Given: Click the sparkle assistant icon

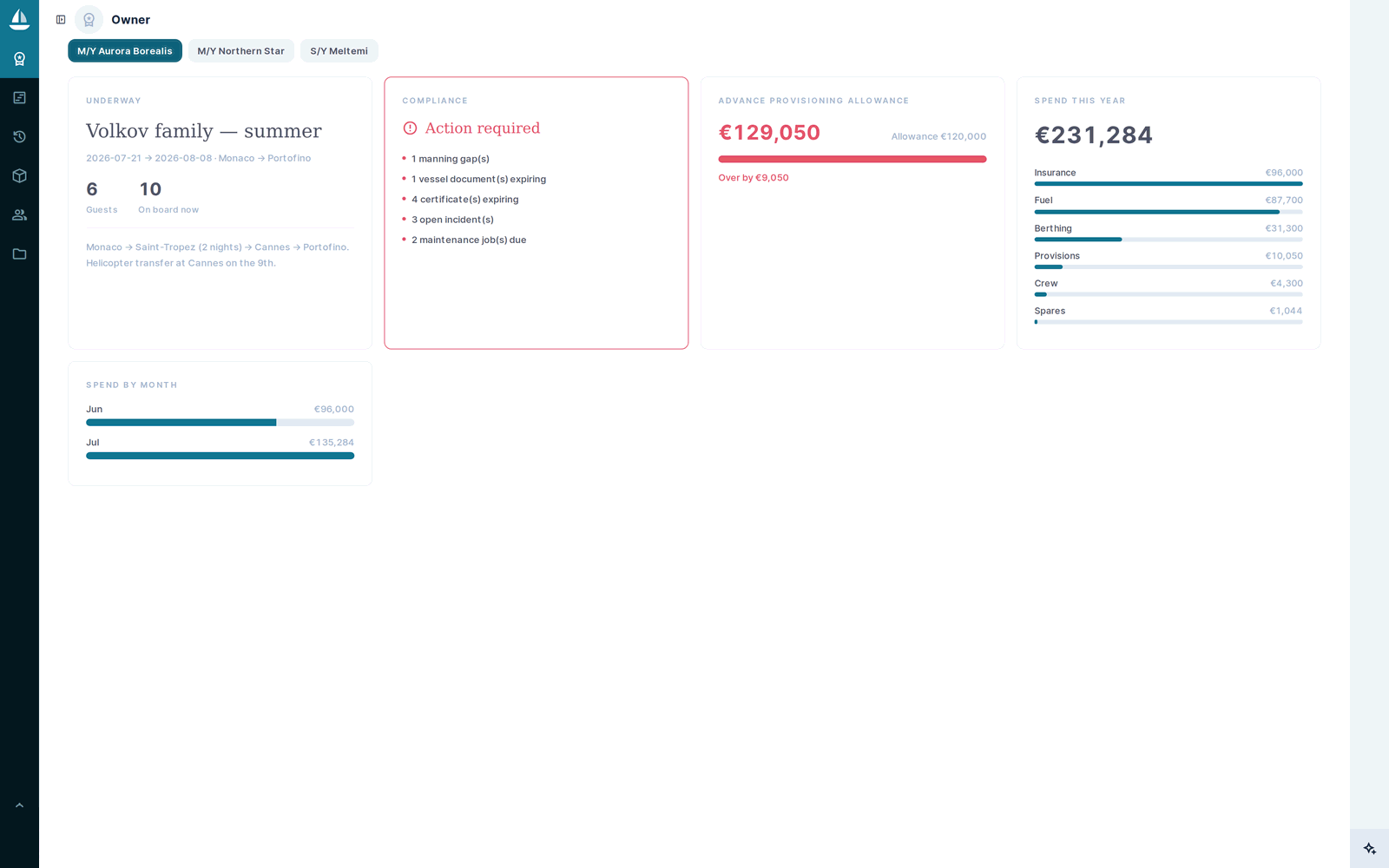Looking at the screenshot, I should [x=1369, y=849].
